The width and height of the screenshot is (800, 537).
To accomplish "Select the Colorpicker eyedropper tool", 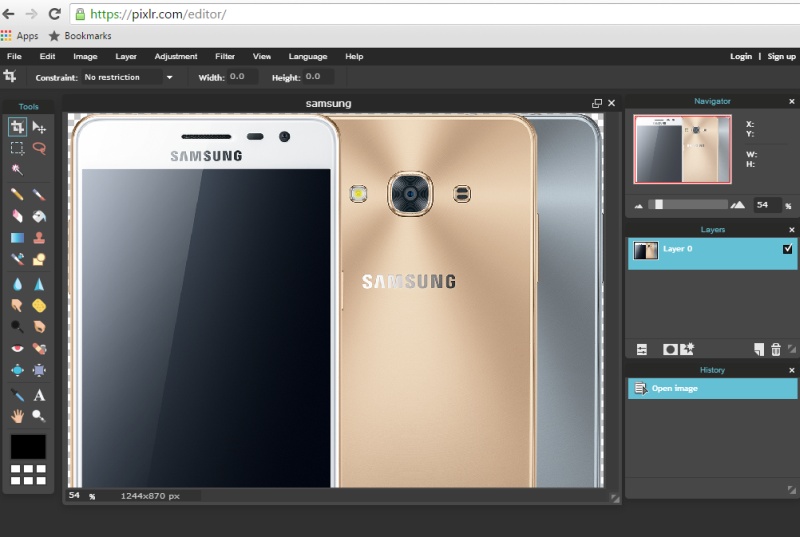I will 17,395.
